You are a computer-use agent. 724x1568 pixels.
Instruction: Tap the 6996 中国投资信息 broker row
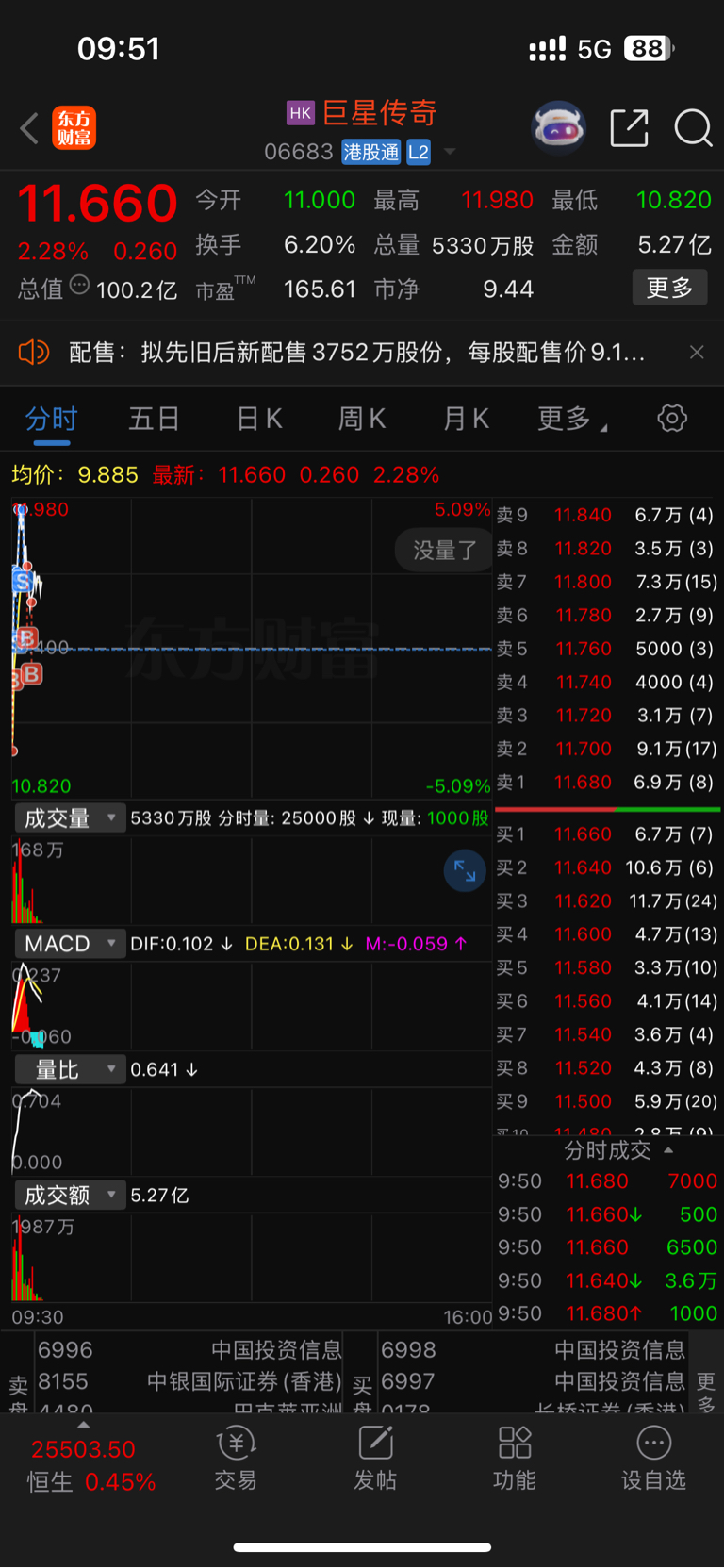coord(189,1350)
